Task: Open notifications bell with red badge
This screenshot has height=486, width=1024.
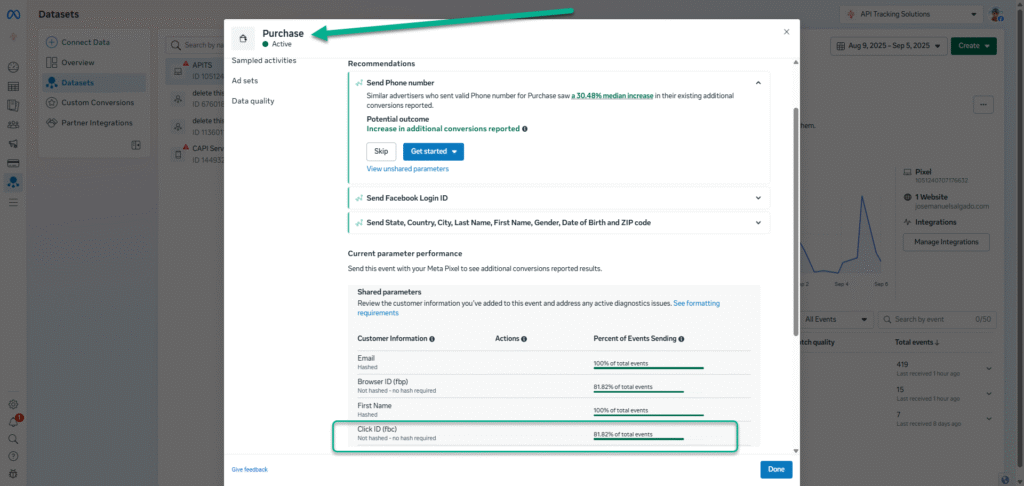Action: coord(13,422)
